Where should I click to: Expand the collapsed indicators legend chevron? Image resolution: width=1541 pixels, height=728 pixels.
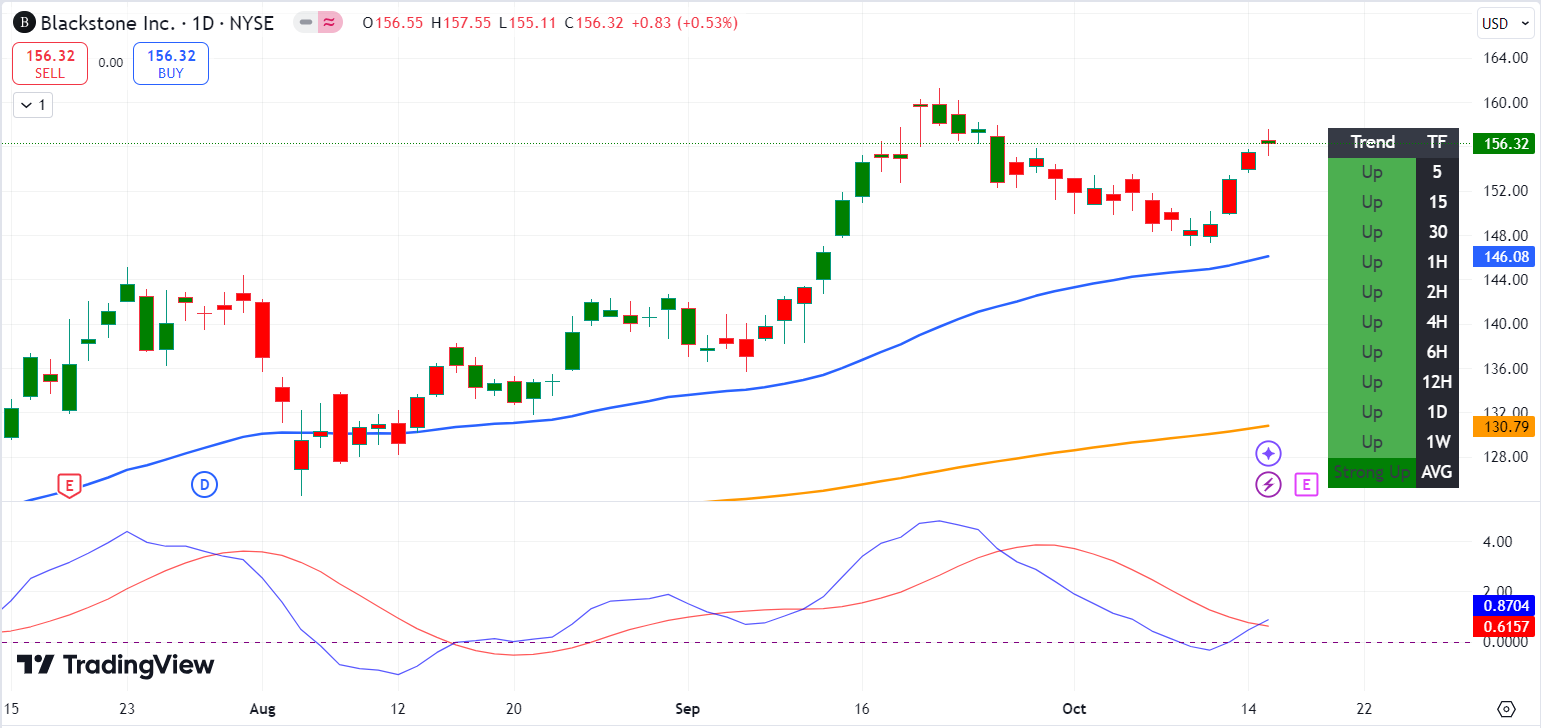[32, 104]
